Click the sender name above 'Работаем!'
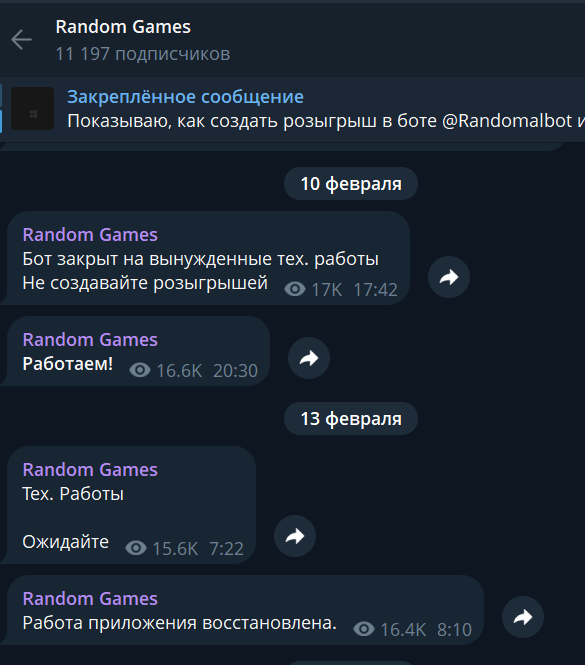Image resolution: width=585 pixels, height=665 pixels. [x=90, y=340]
